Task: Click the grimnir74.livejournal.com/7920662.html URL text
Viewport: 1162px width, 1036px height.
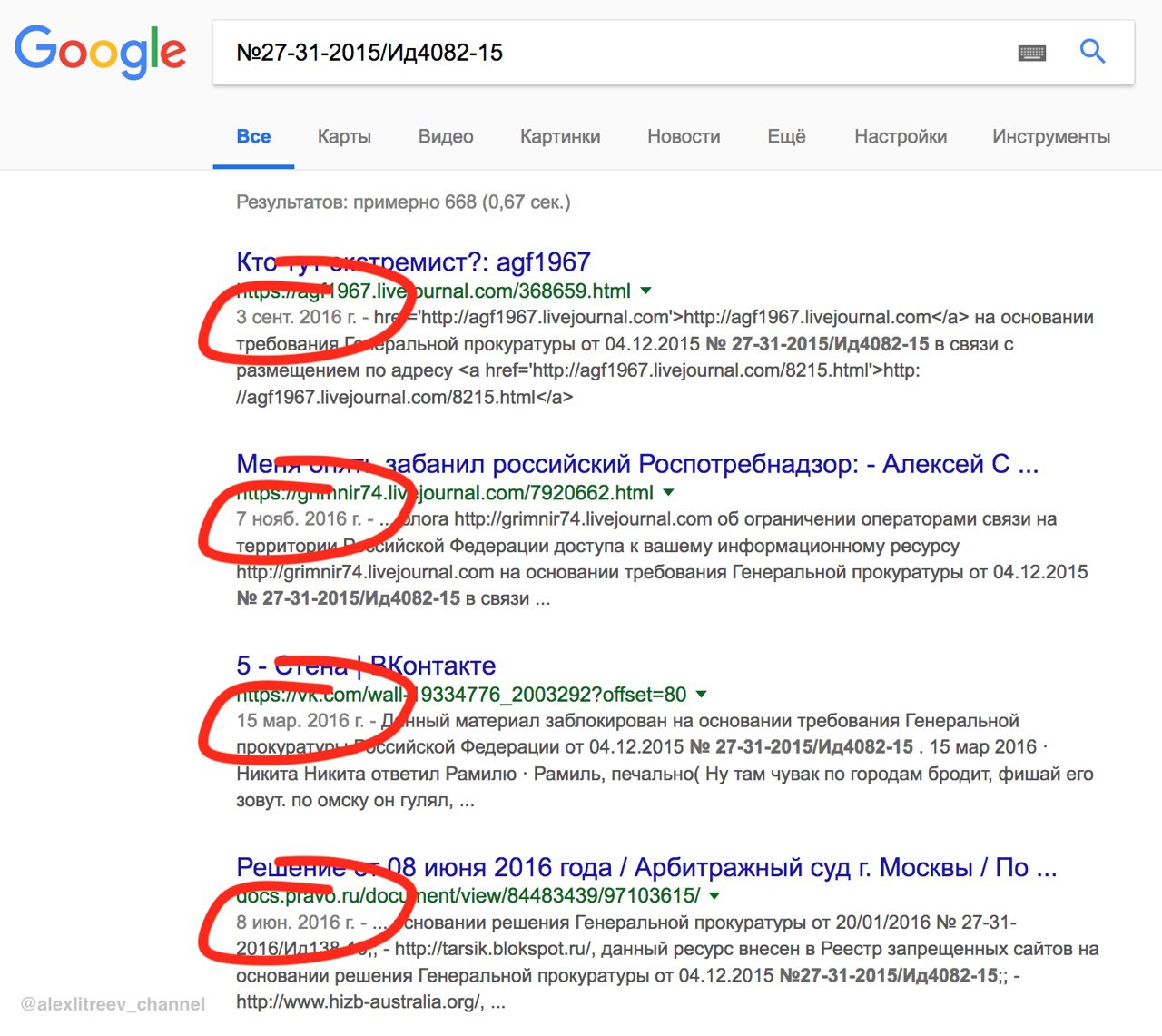Action: (445, 493)
